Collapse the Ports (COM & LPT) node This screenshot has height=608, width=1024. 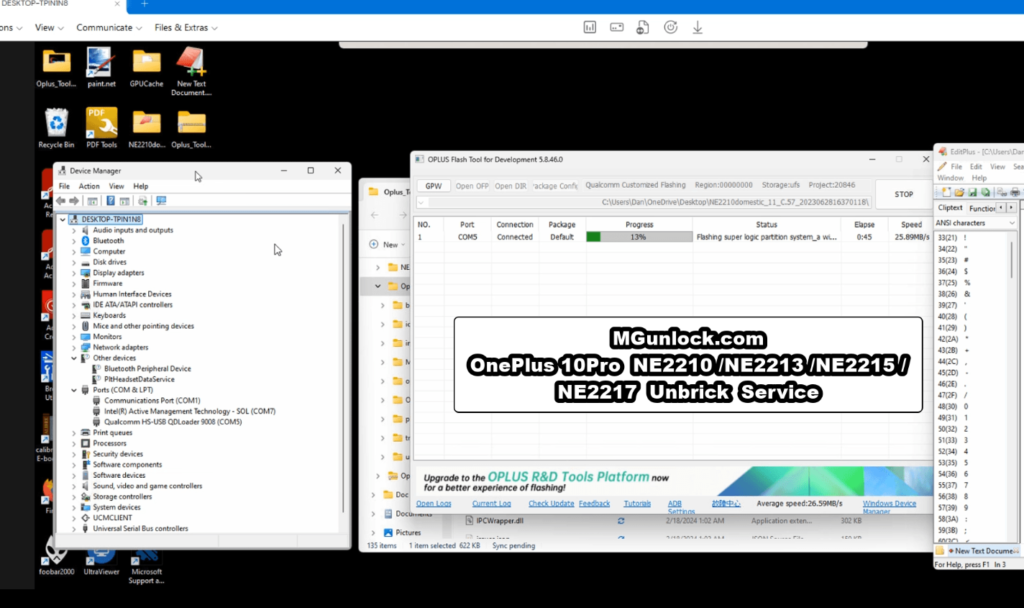coord(74,390)
